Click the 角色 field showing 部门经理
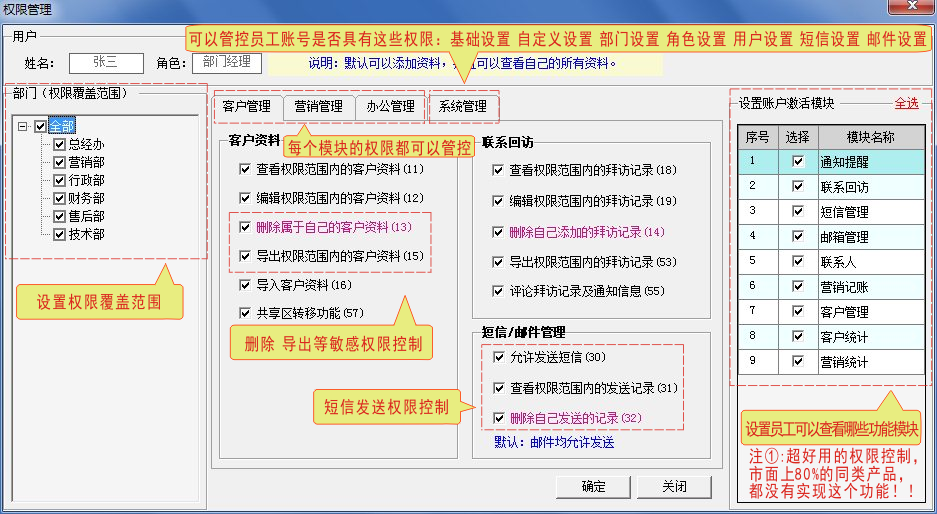This screenshot has width=937, height=514. (226, 63)
